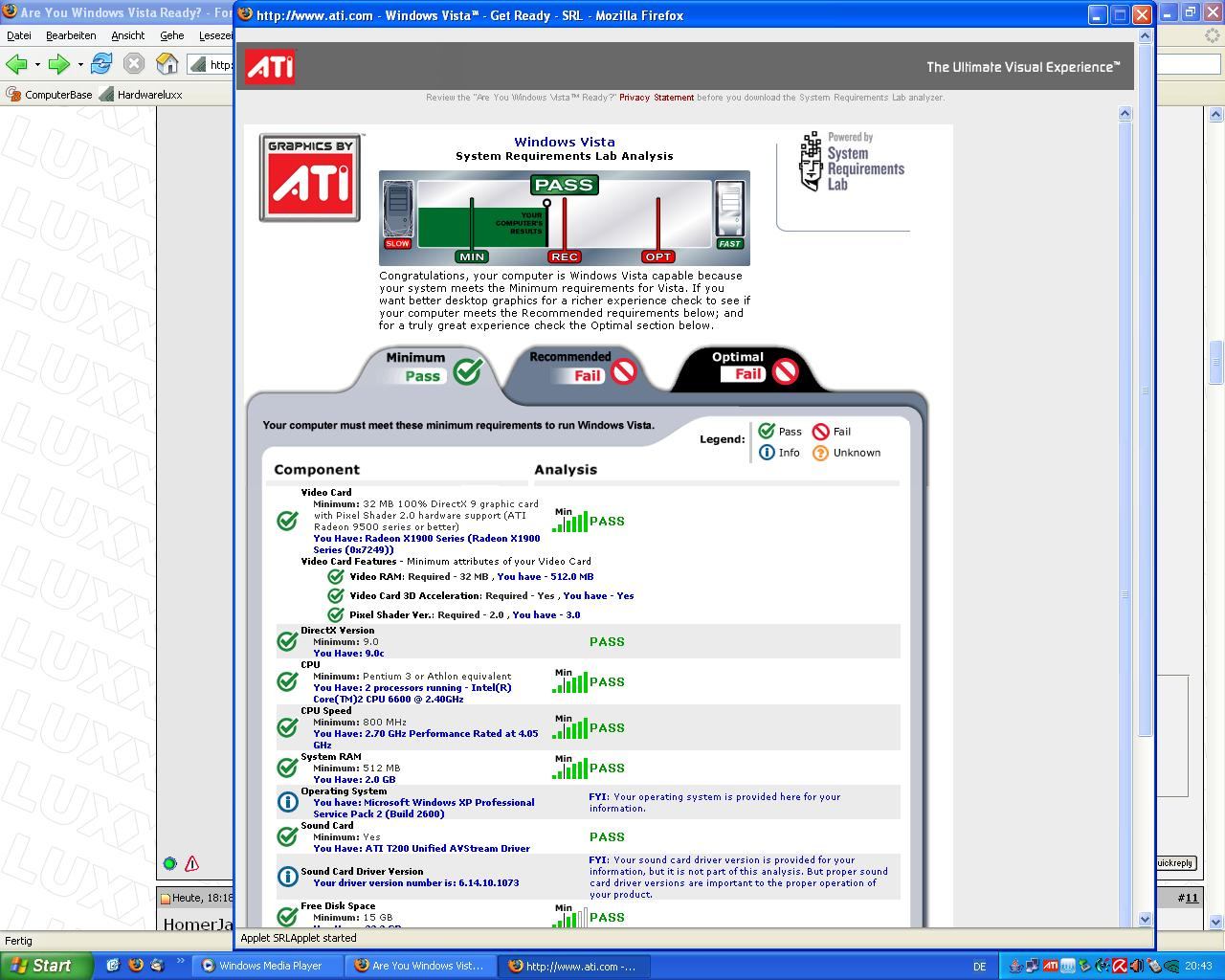Open the Windows Start button

pyautogui.click(x=46, y=966)
